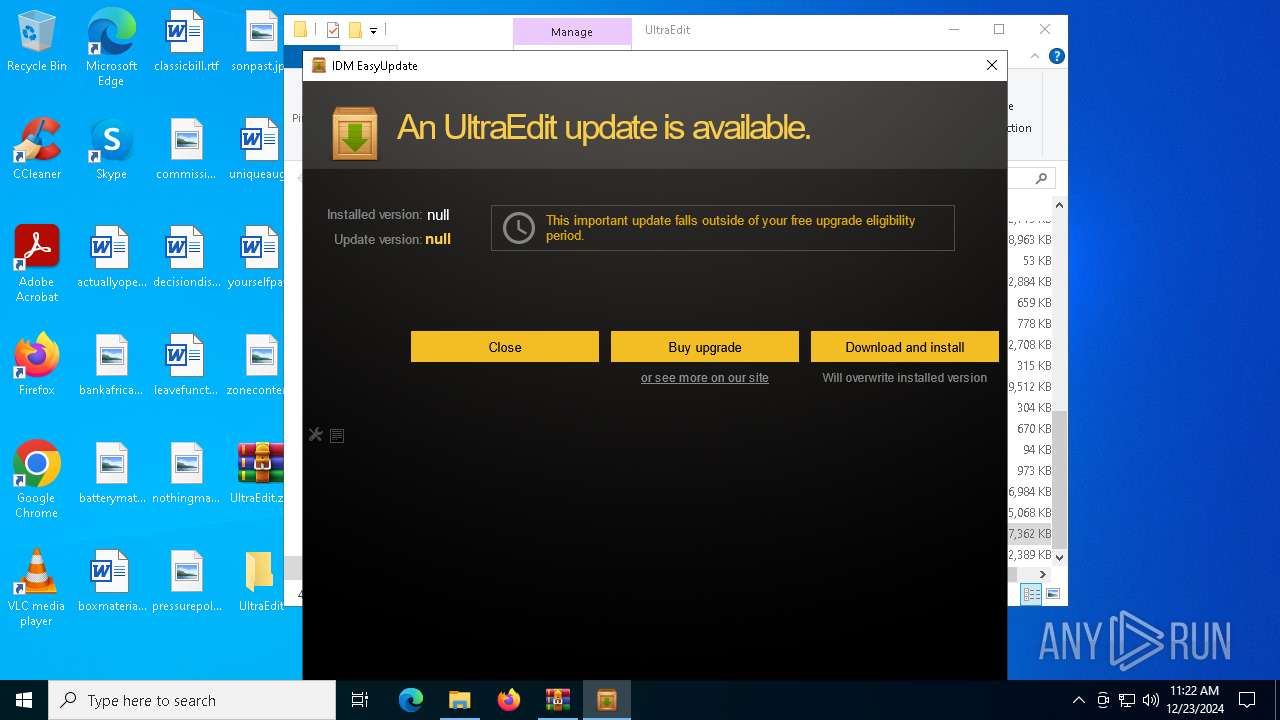Open 'or see more on our site' link
Viewport: 1280px width, 720px height.
[704, 378]
